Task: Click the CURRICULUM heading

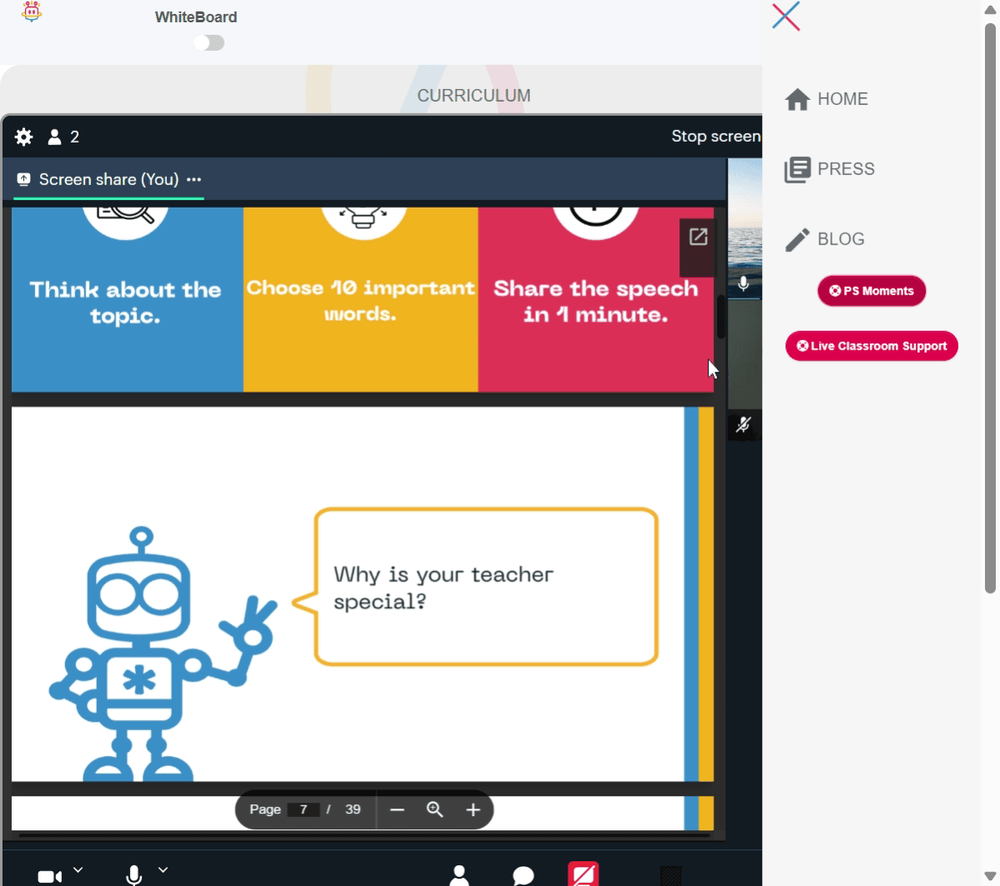Action: coord(474,96)
